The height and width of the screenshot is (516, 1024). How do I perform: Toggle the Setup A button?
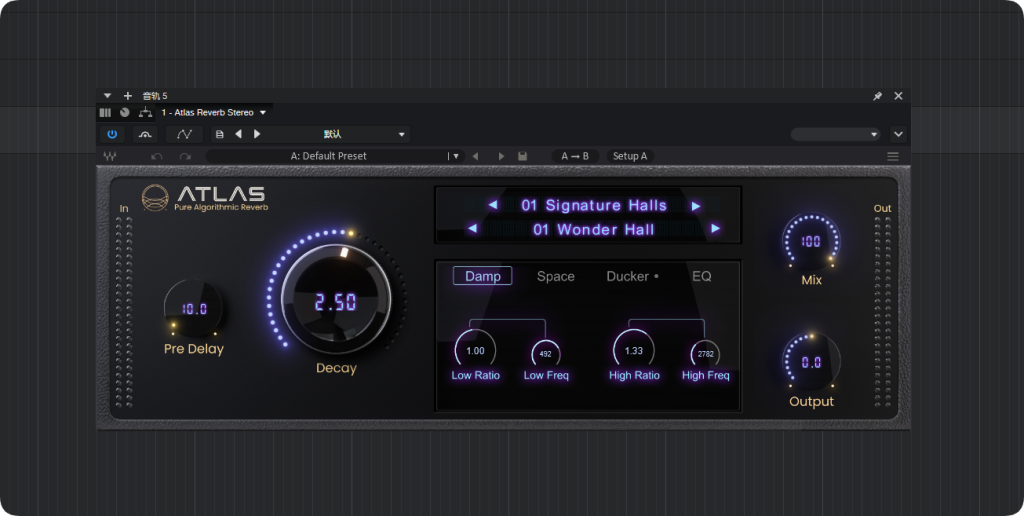point(630,156)
